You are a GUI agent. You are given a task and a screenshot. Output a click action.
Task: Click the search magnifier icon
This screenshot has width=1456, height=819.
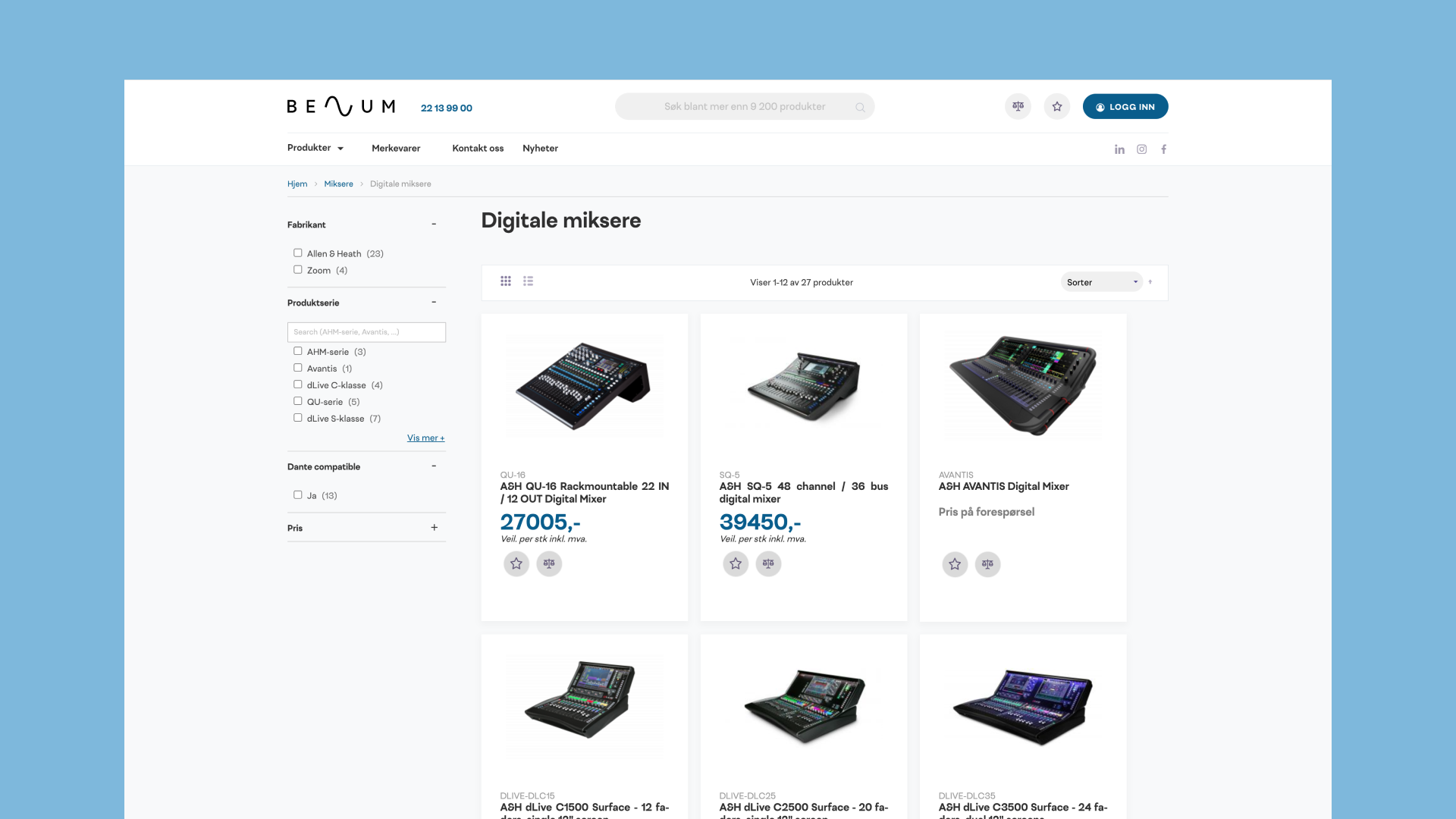click(x=860, y=108)
